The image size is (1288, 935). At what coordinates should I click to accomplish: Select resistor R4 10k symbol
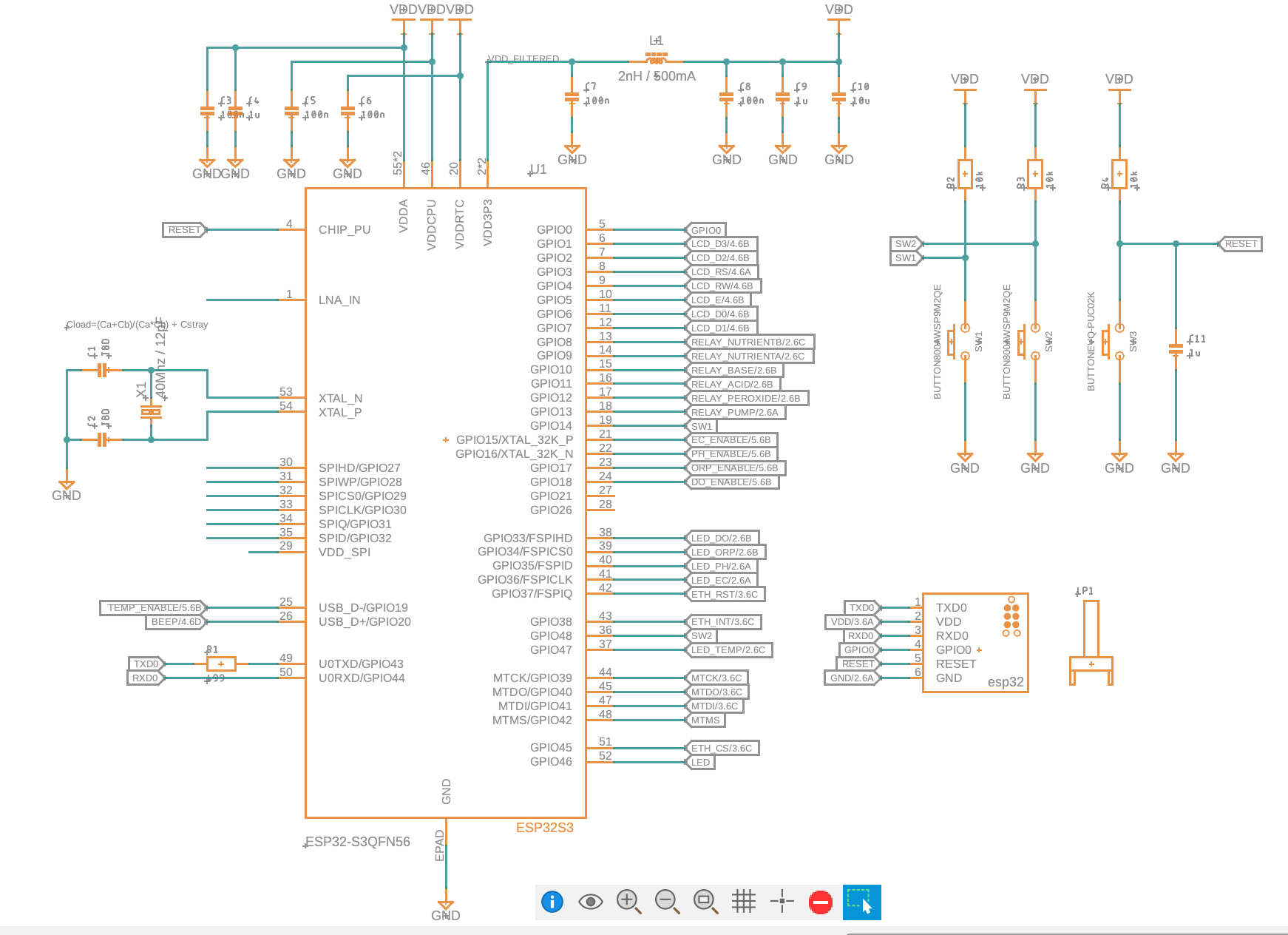click(x=1119, y=175)
